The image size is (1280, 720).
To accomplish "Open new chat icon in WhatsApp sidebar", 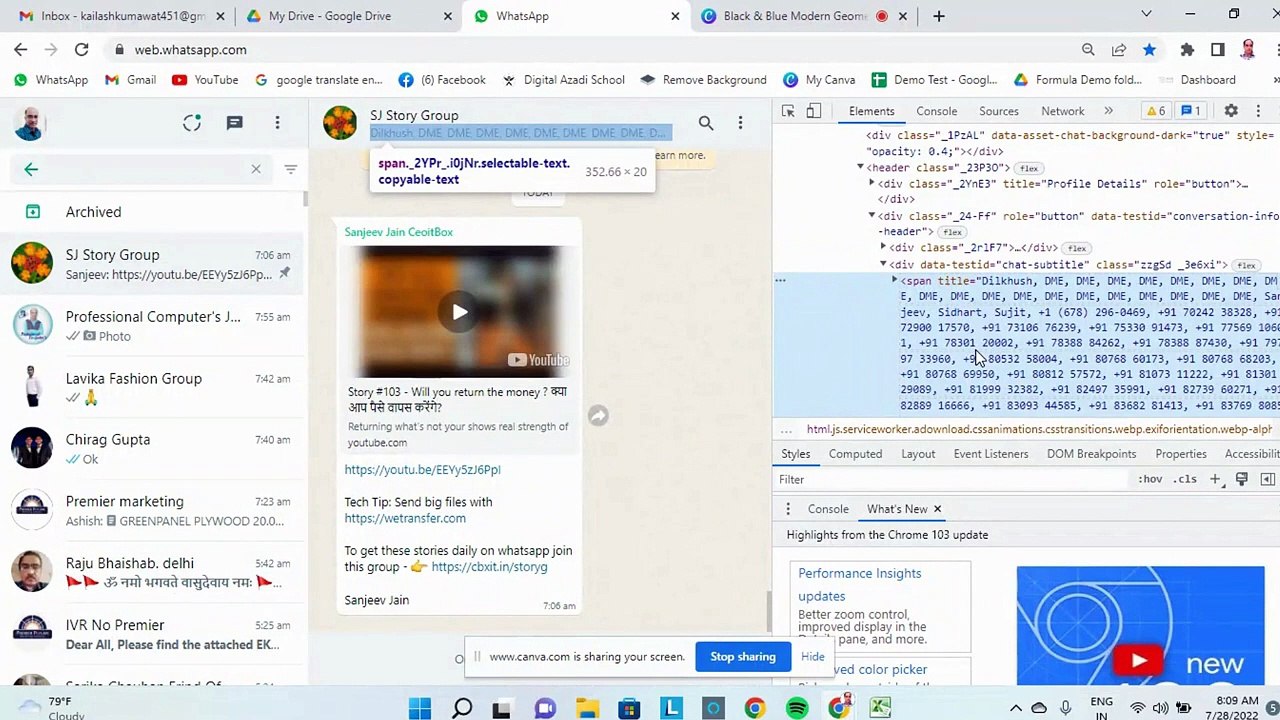I will [235, 123].
